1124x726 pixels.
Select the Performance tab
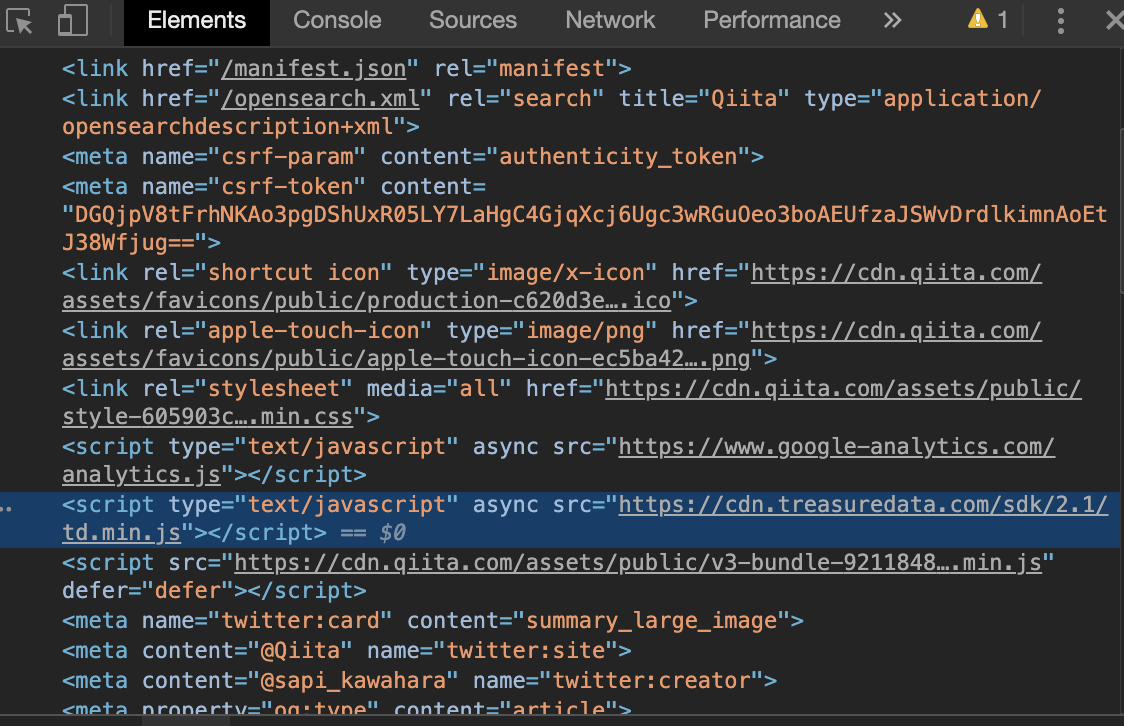(x=771, y=20)
